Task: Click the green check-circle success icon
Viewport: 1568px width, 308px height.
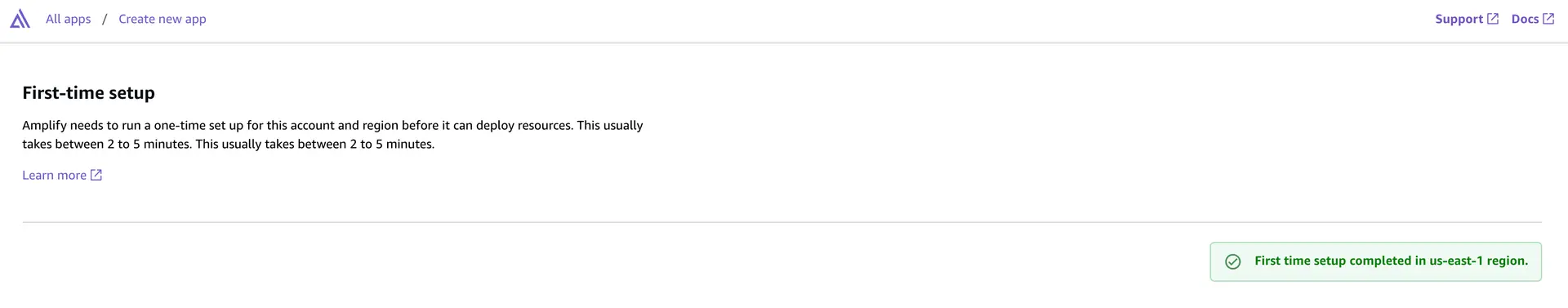Action: [x=1233, y=261]
